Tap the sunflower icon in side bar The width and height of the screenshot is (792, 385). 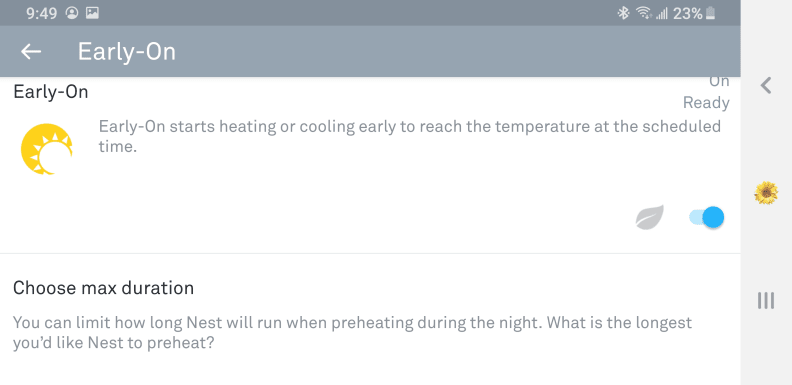(x=766, y=193)
